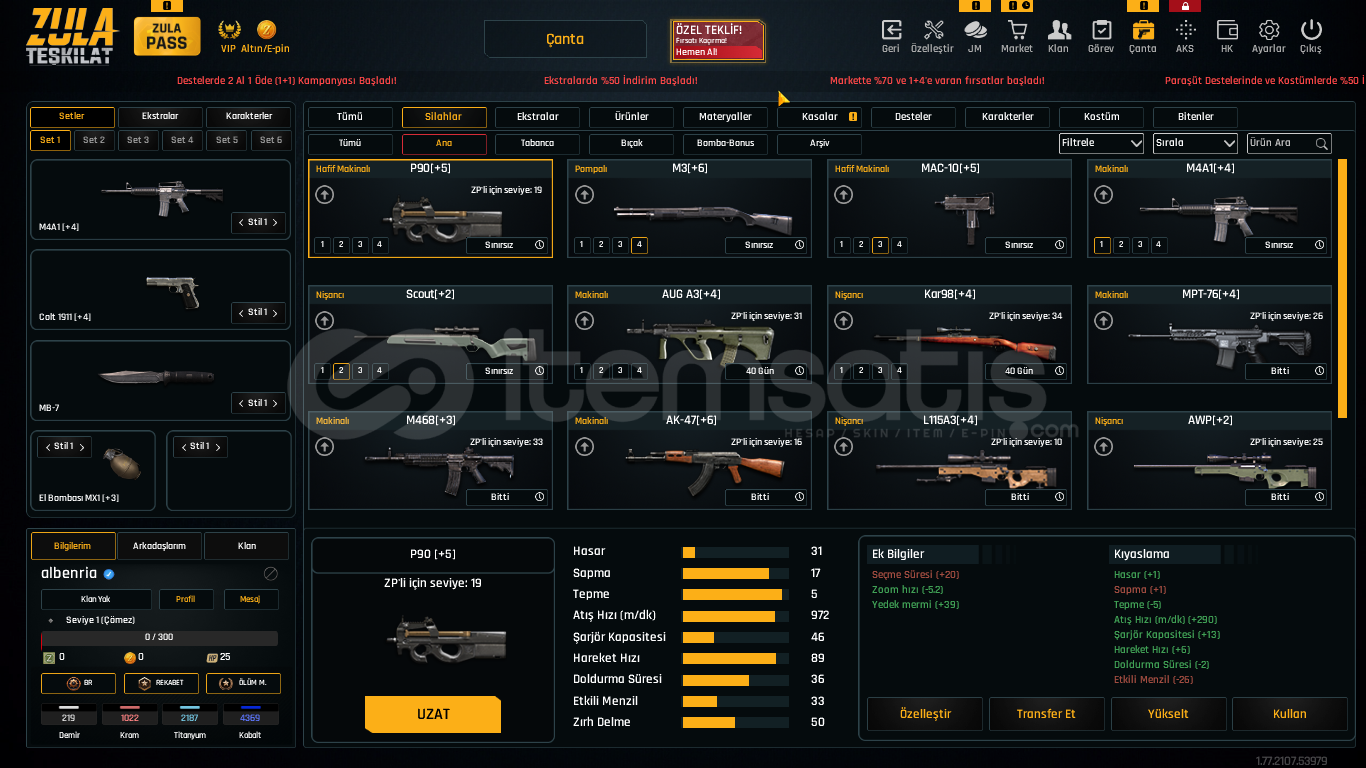Select the Set 3 tab
Screen dimensions: 1366x768
(138, 140)
